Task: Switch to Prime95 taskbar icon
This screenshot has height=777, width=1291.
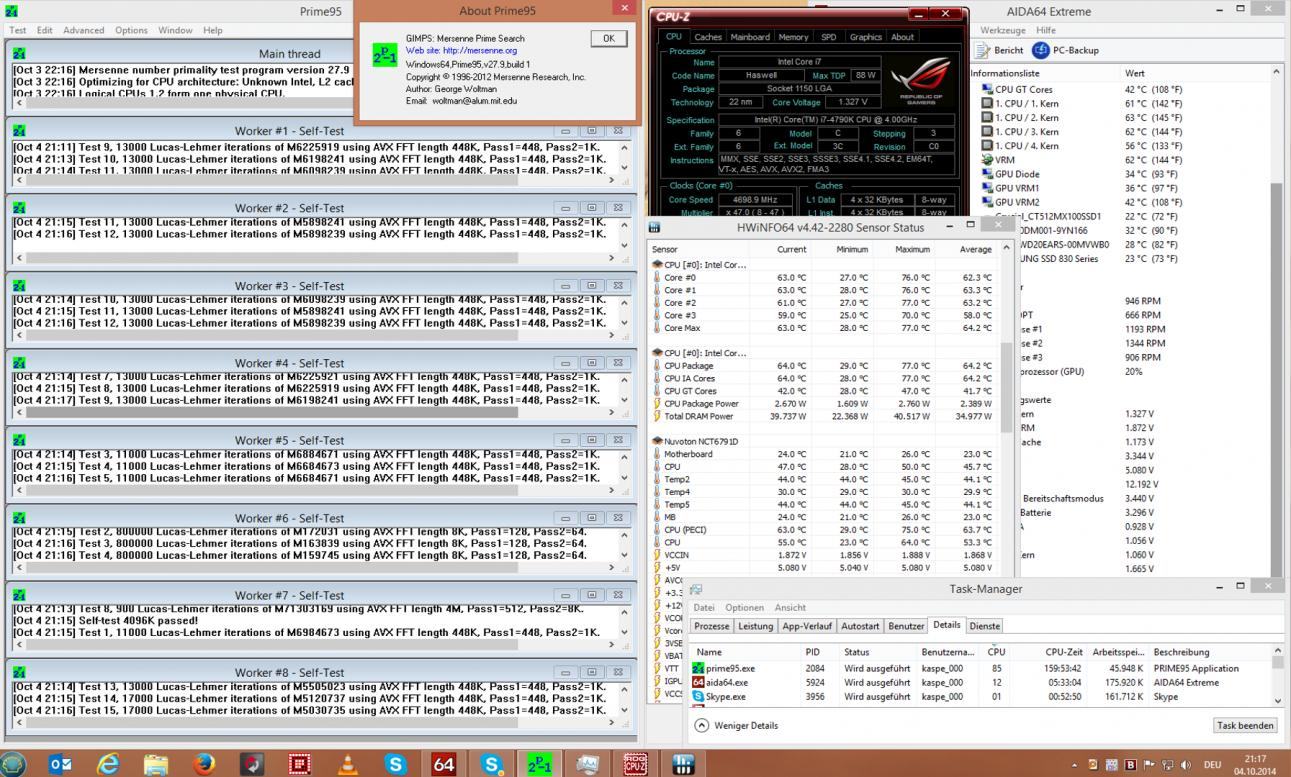Action: click(x=540, y=764)
